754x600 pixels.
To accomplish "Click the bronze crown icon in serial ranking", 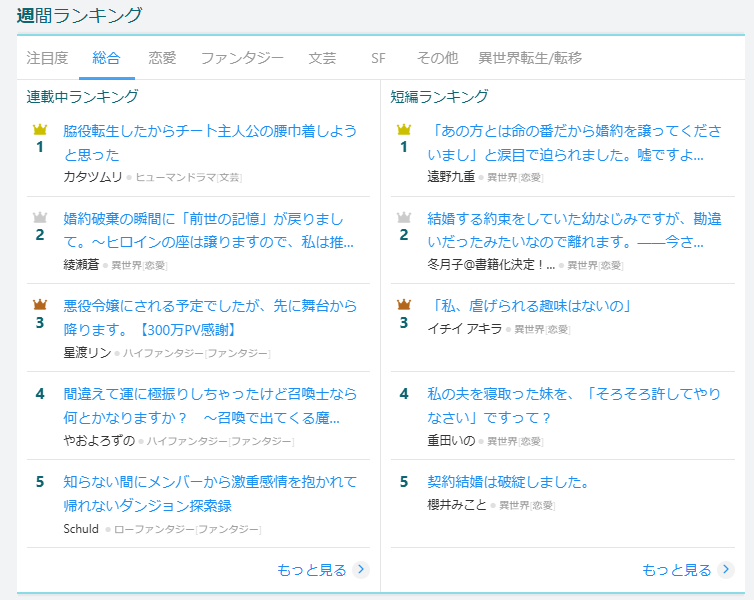I will click(x=40, y=304).
